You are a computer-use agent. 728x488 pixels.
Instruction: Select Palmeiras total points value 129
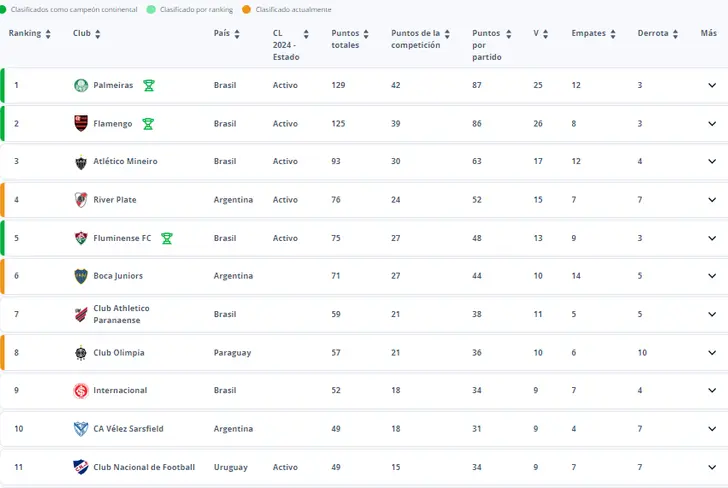coord(338,85)
